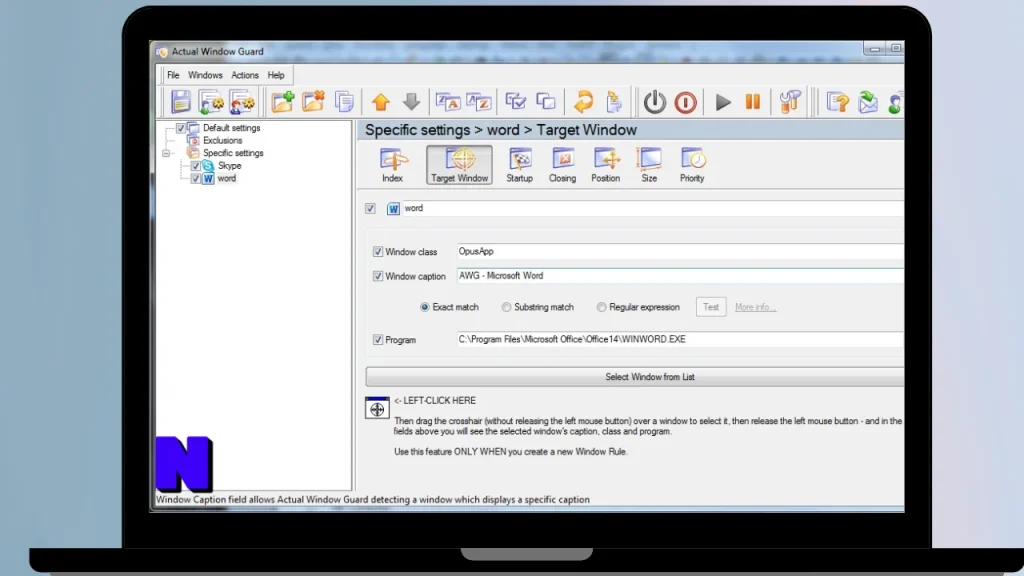This screenshot has height=576, width=1024.
Task: Click the Program path input field
Action: click(680, 340)
